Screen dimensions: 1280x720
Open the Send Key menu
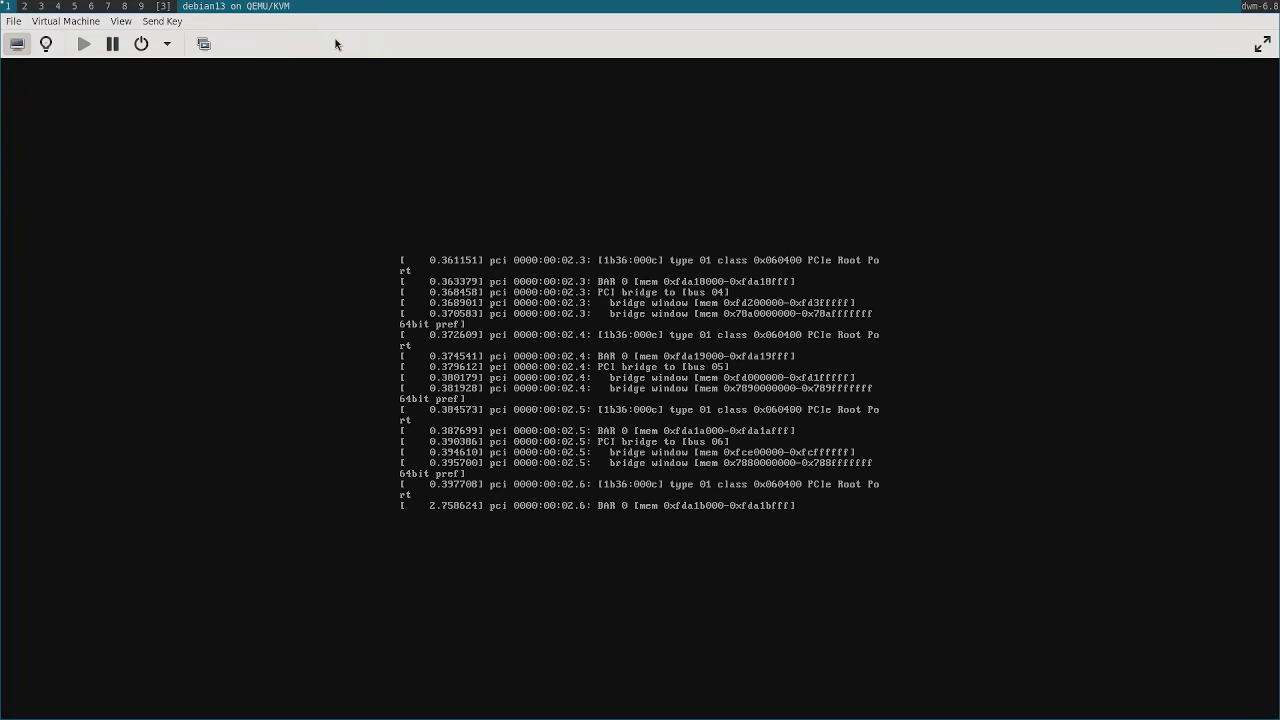point(162,21)
